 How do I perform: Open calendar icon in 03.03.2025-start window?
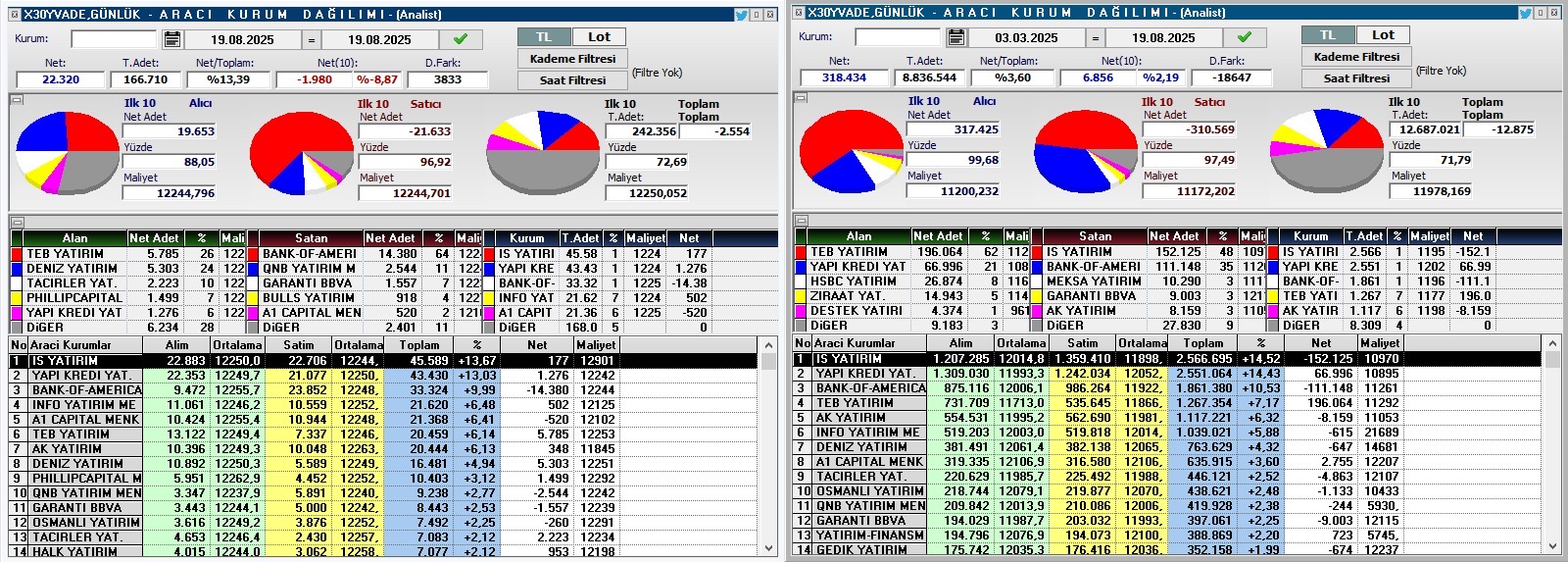[955, 37]
